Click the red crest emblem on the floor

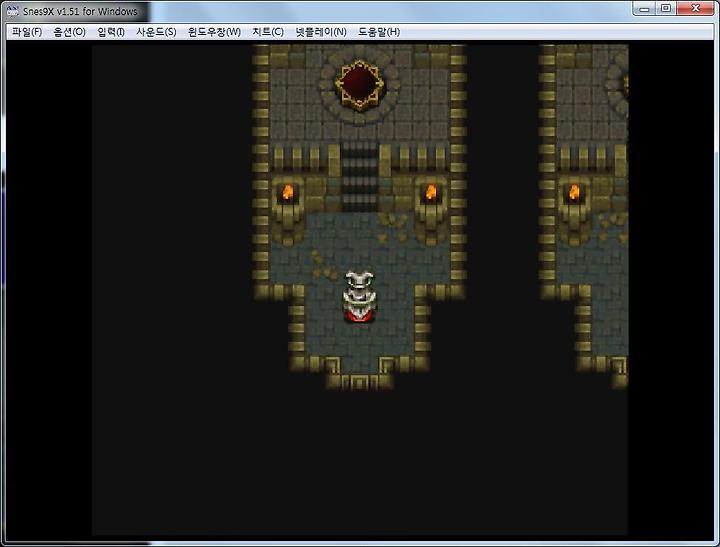point(360,84)
